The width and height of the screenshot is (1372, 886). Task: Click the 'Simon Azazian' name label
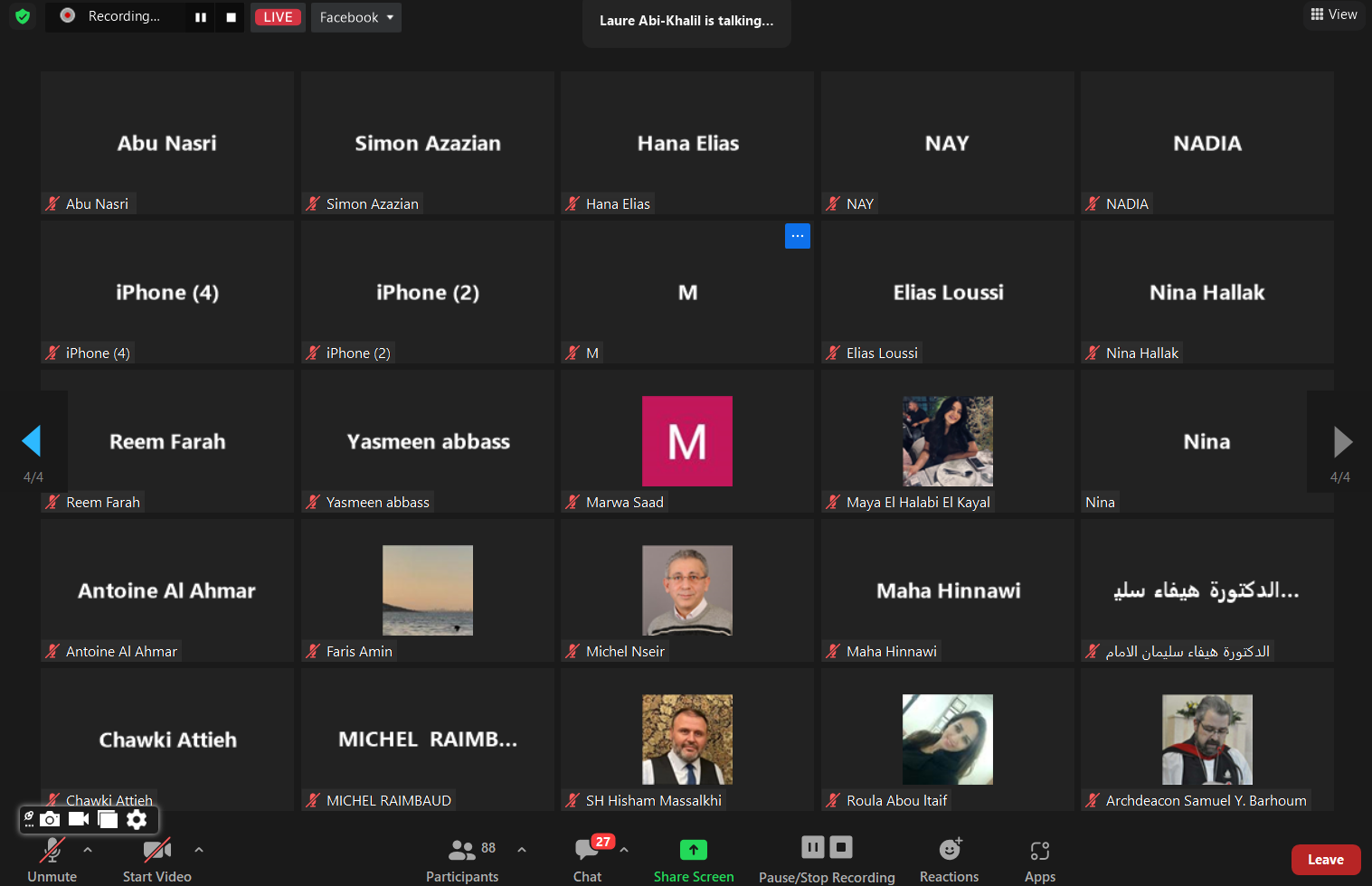point(373,204)
